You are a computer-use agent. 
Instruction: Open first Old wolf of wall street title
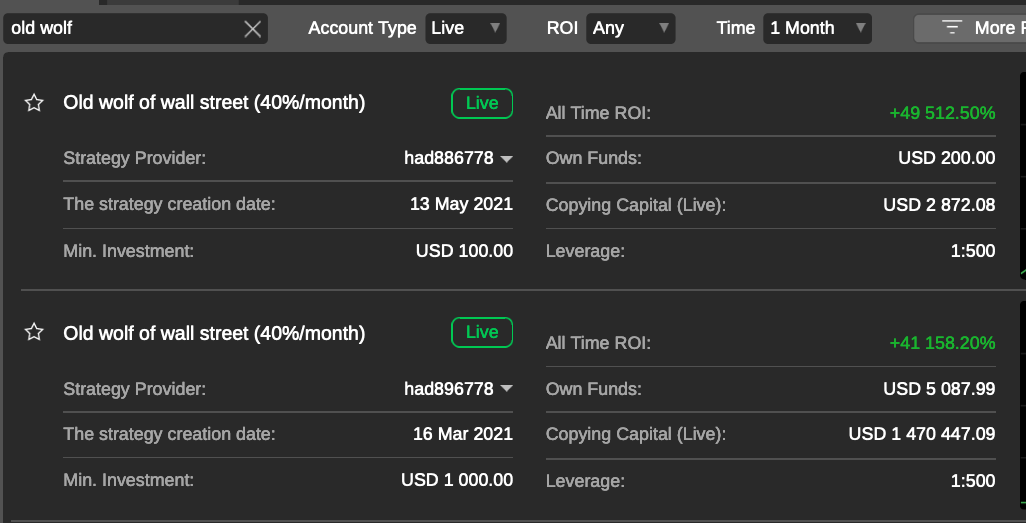pyautogui.click(x=214, y=103)
